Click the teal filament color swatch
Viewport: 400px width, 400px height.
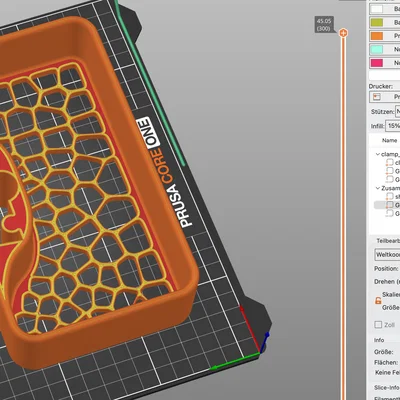[377, 49]
